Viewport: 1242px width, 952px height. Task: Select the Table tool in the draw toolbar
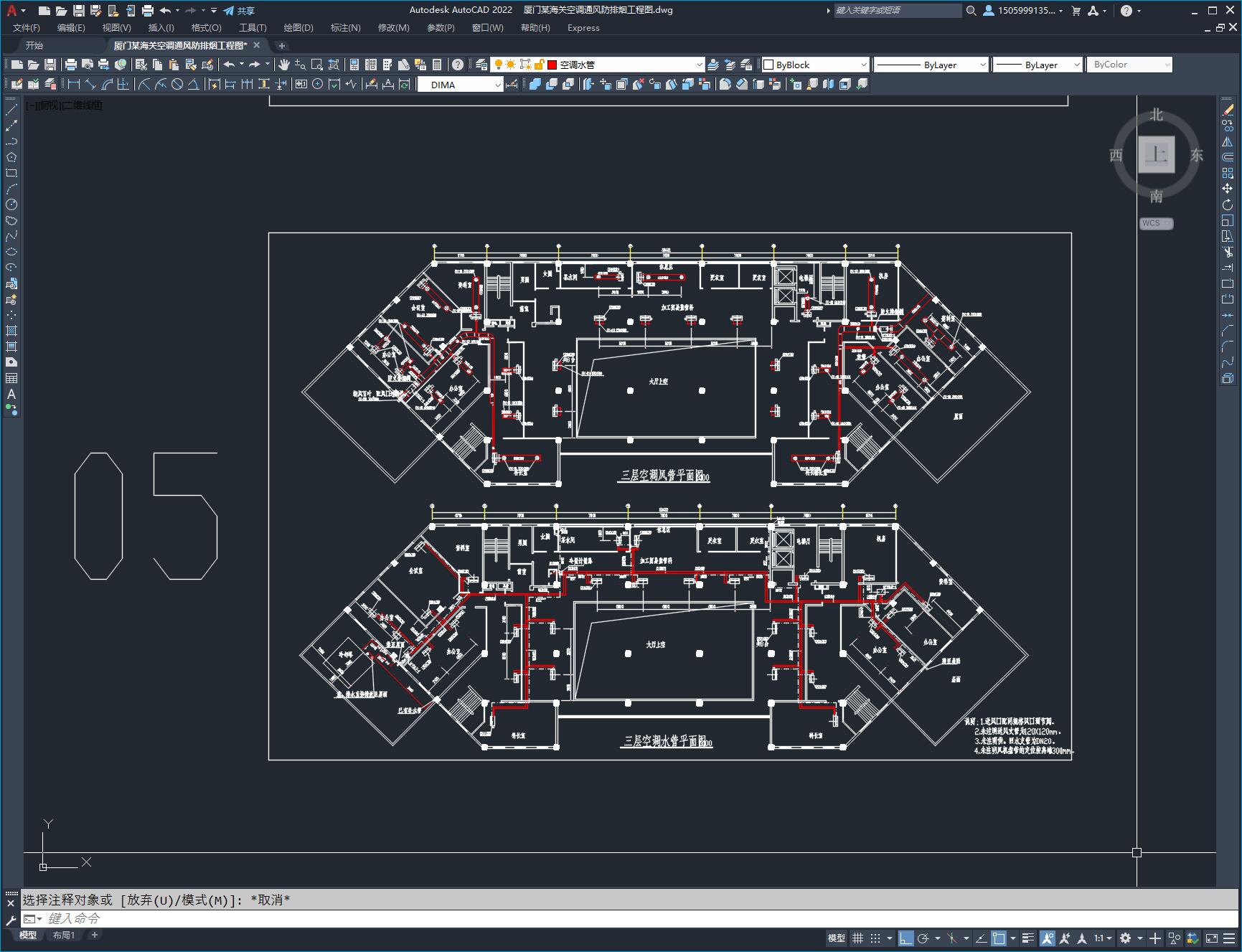pos(11,378)
